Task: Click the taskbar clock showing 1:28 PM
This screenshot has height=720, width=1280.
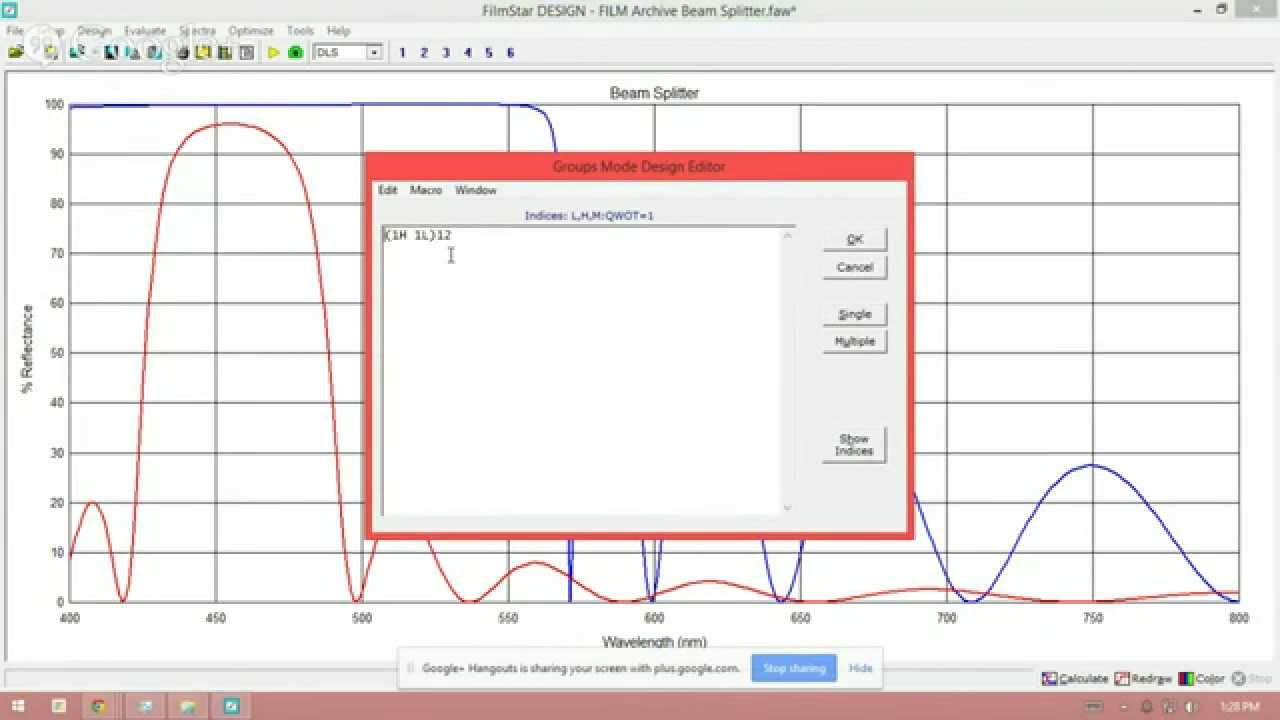Action: point(1239,706)
